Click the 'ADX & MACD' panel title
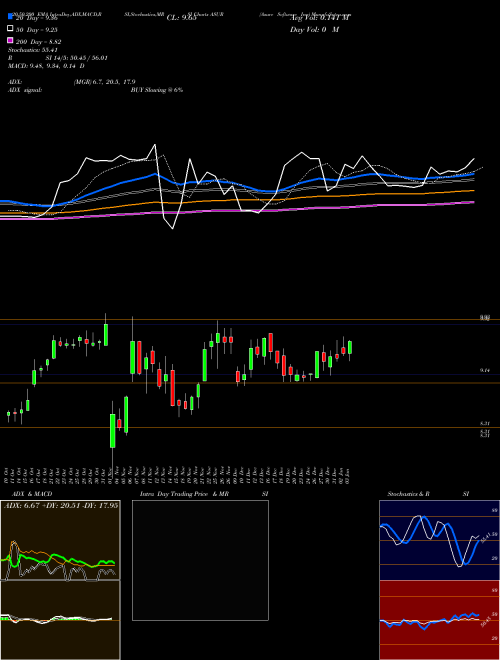 [x=32, y=494]
